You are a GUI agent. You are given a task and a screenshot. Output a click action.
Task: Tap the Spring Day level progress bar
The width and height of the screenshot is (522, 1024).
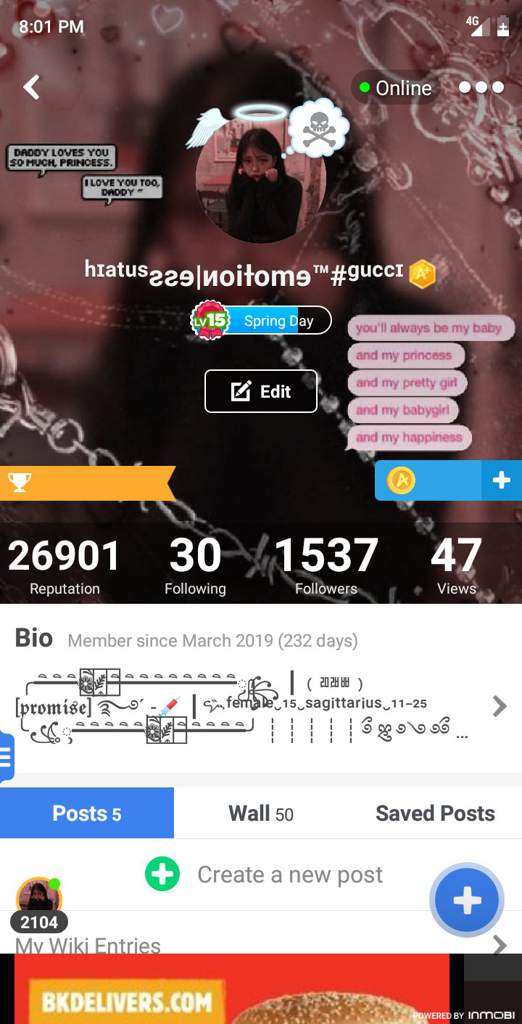pyautogui.click(x=277, y=321)
